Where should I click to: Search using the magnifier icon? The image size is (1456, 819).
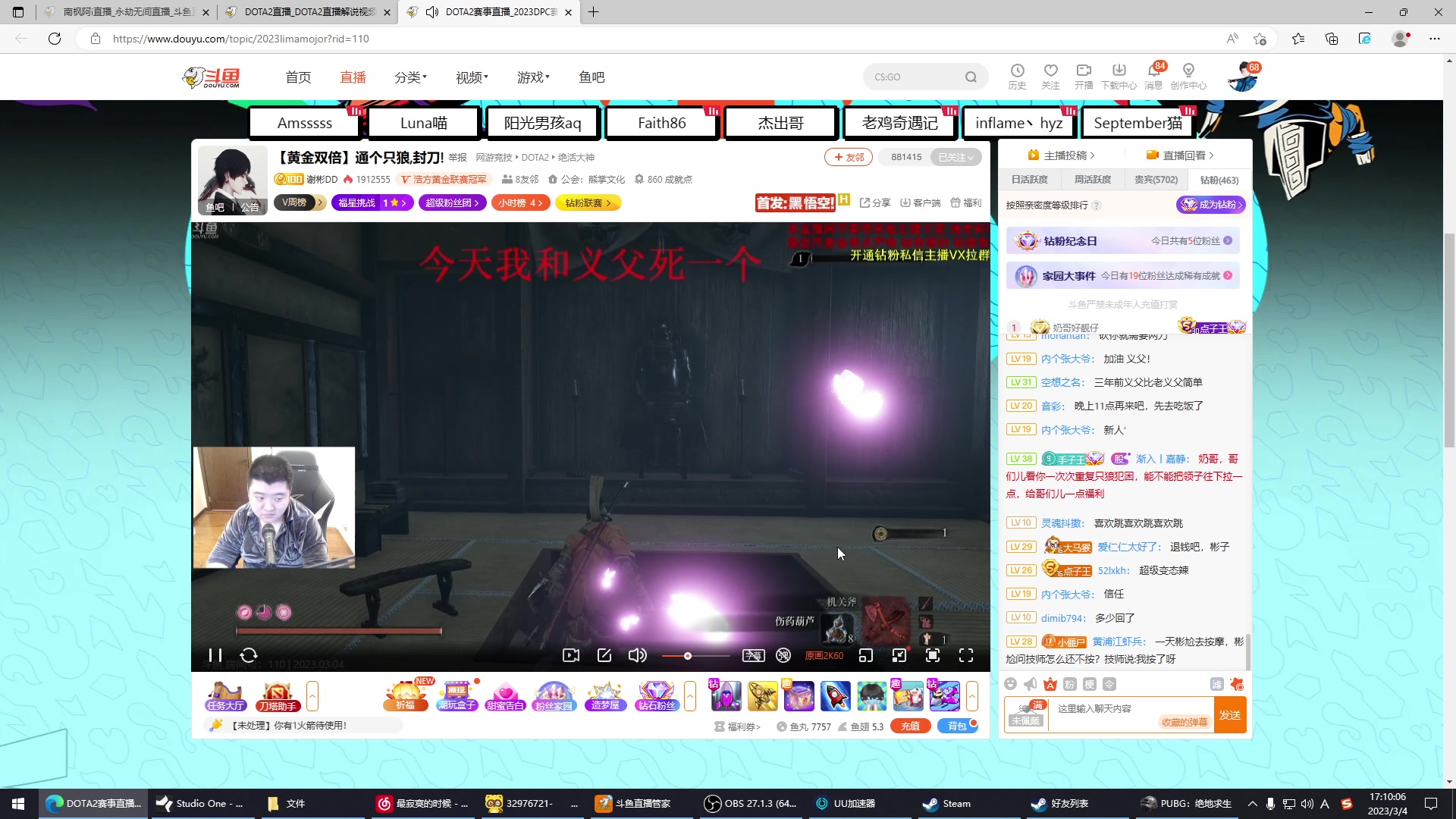[971, 77]
